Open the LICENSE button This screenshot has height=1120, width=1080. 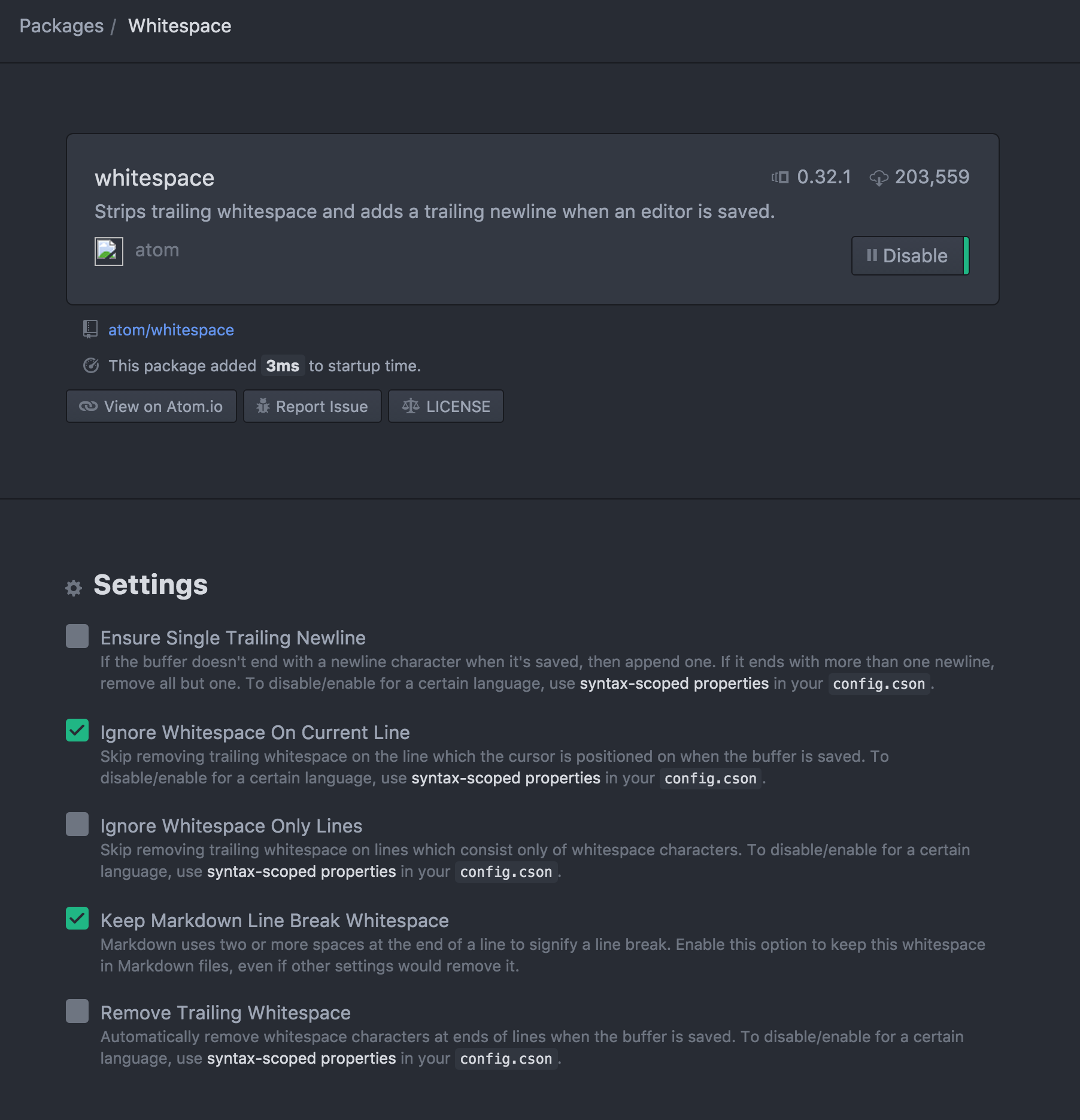(446, 406)
